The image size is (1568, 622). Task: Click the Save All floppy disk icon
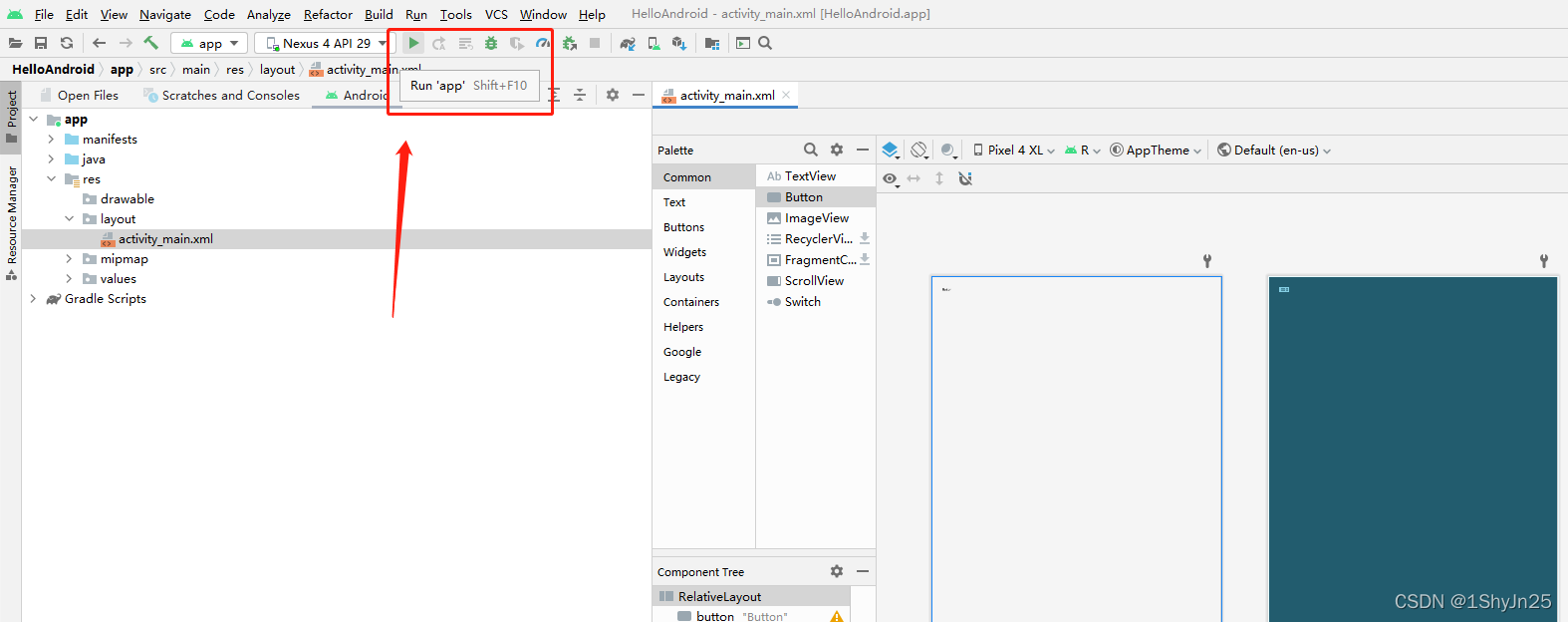tap(41, 43)
